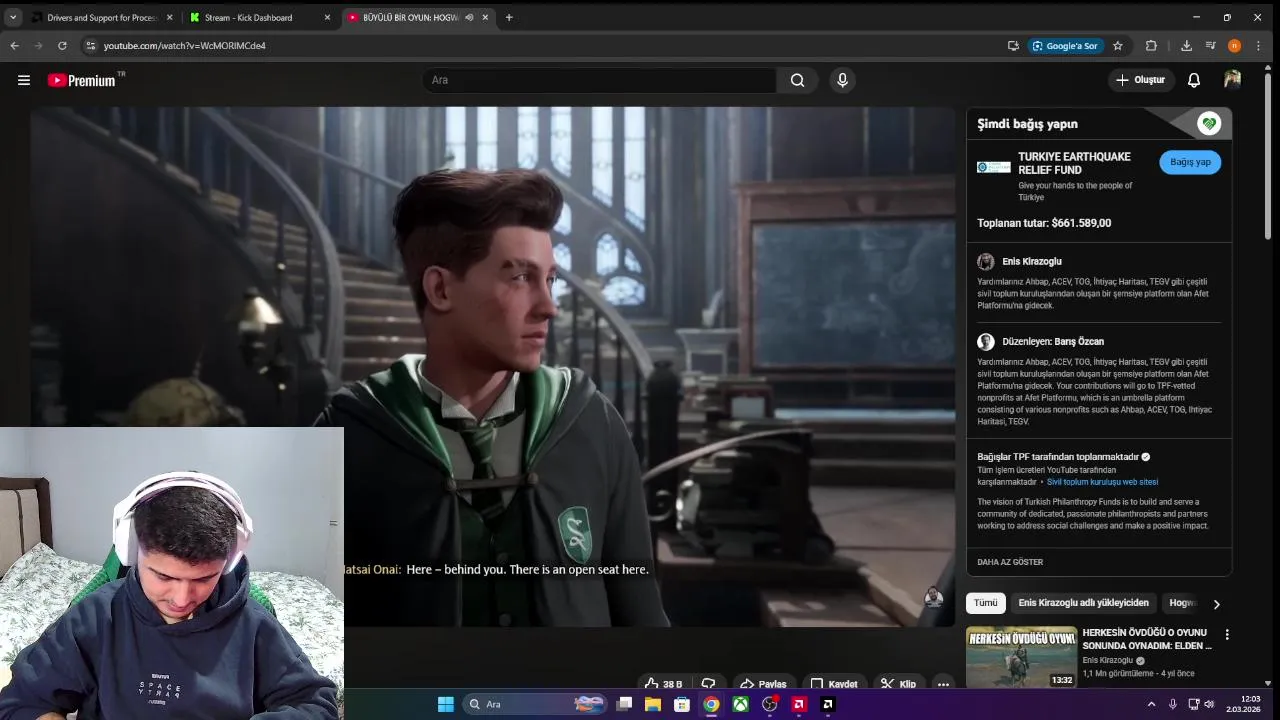Image resolution: width=1280 pixels, height=720 pixels.
Task: Click the microphone icon in system tray
Action: tap(1173, 704)
